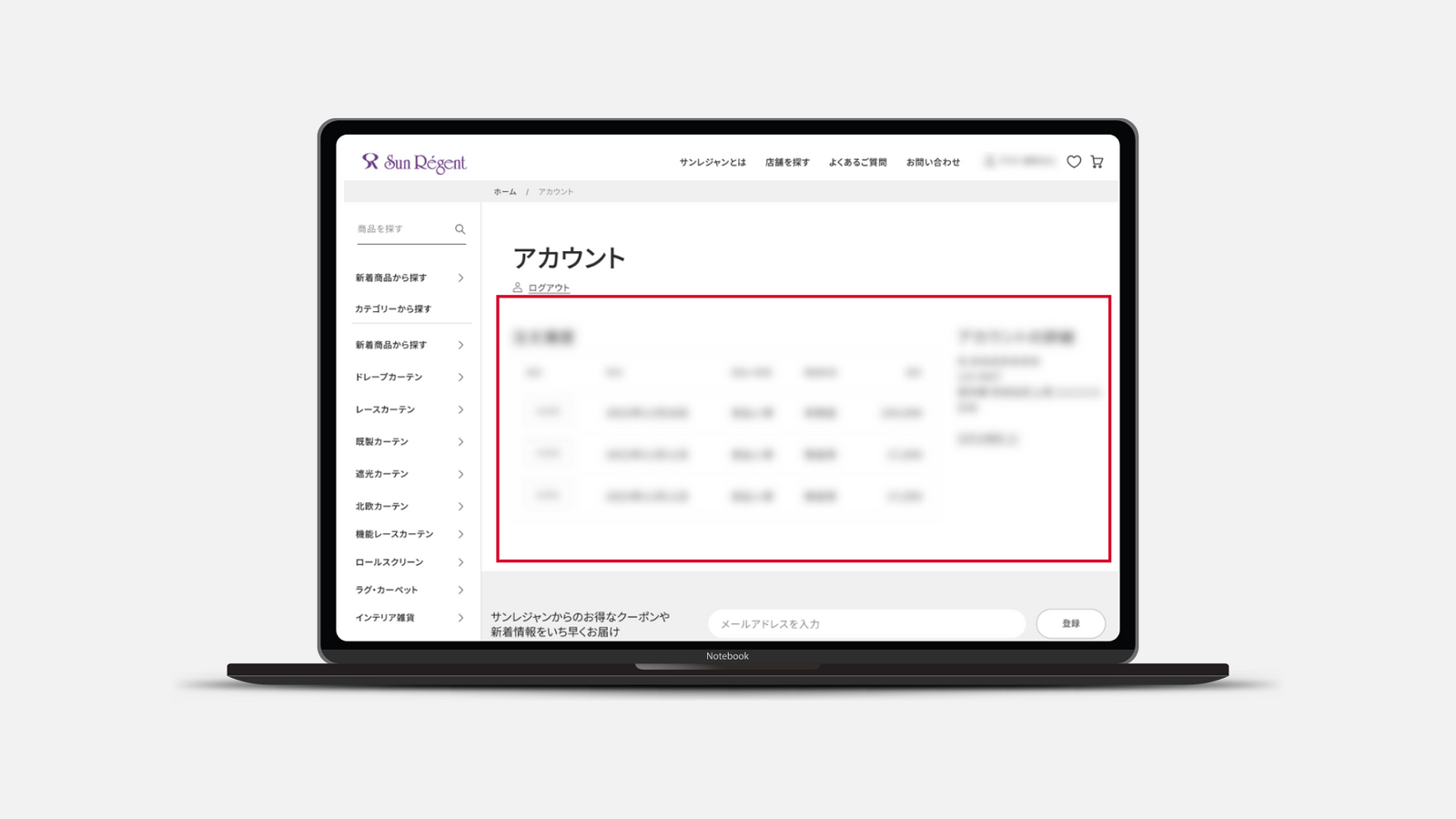This screenshot has width=1456, height=819.
Task: Click the person icon beside ログアウト
Action: (518, 288)
